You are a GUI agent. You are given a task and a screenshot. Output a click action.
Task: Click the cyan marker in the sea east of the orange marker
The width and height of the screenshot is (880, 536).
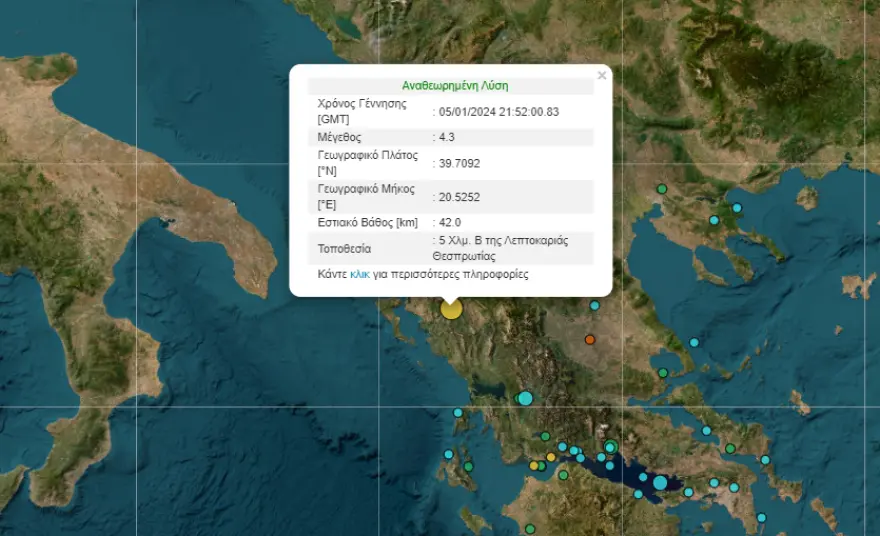point(694,342)
